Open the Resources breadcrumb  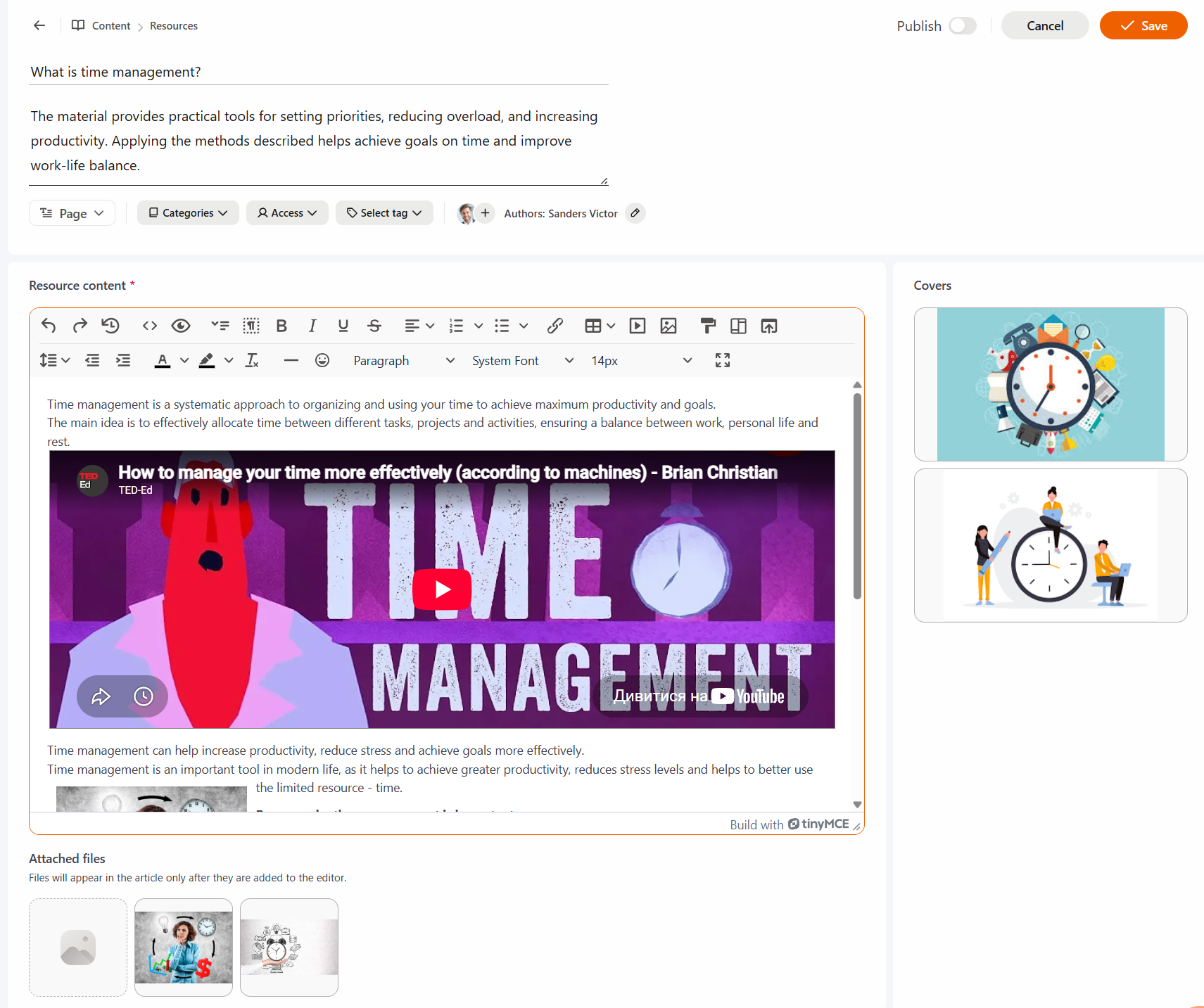(174, 26)
